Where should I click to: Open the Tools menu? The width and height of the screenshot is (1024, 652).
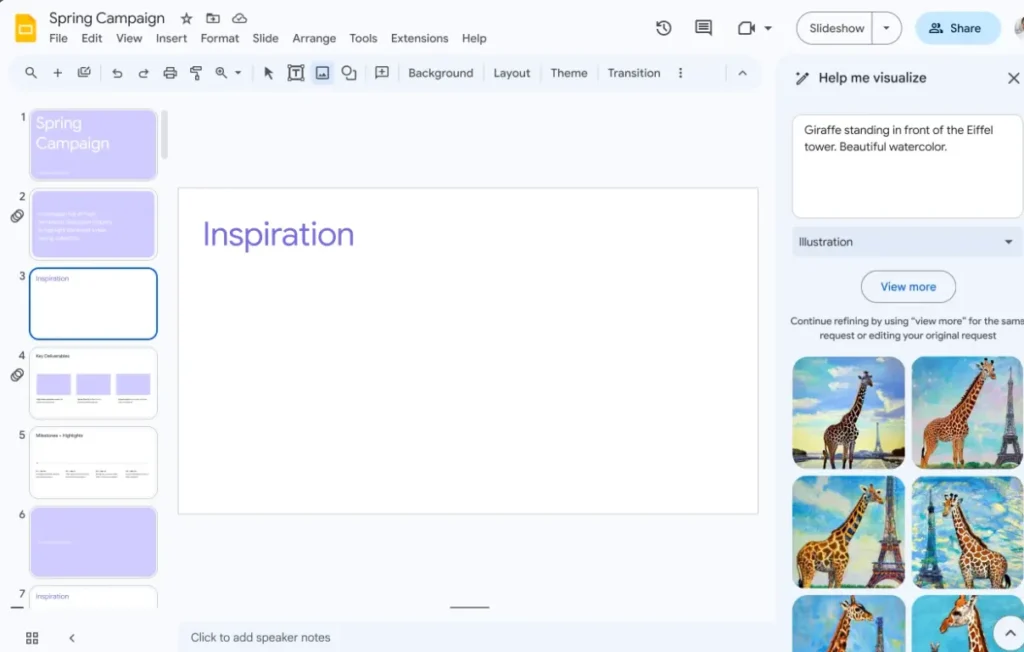click(x=363, y=39)
